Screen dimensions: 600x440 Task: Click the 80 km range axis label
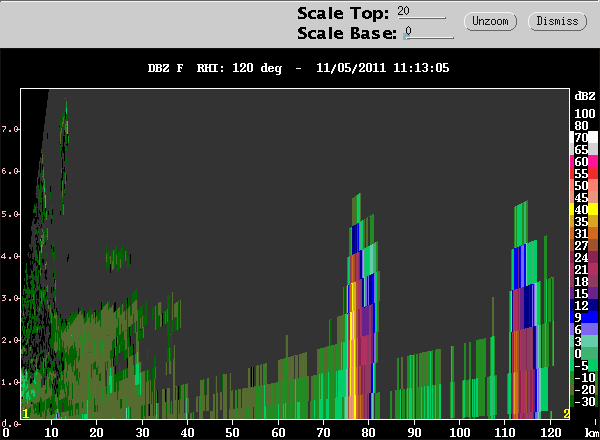pos(368,433)
